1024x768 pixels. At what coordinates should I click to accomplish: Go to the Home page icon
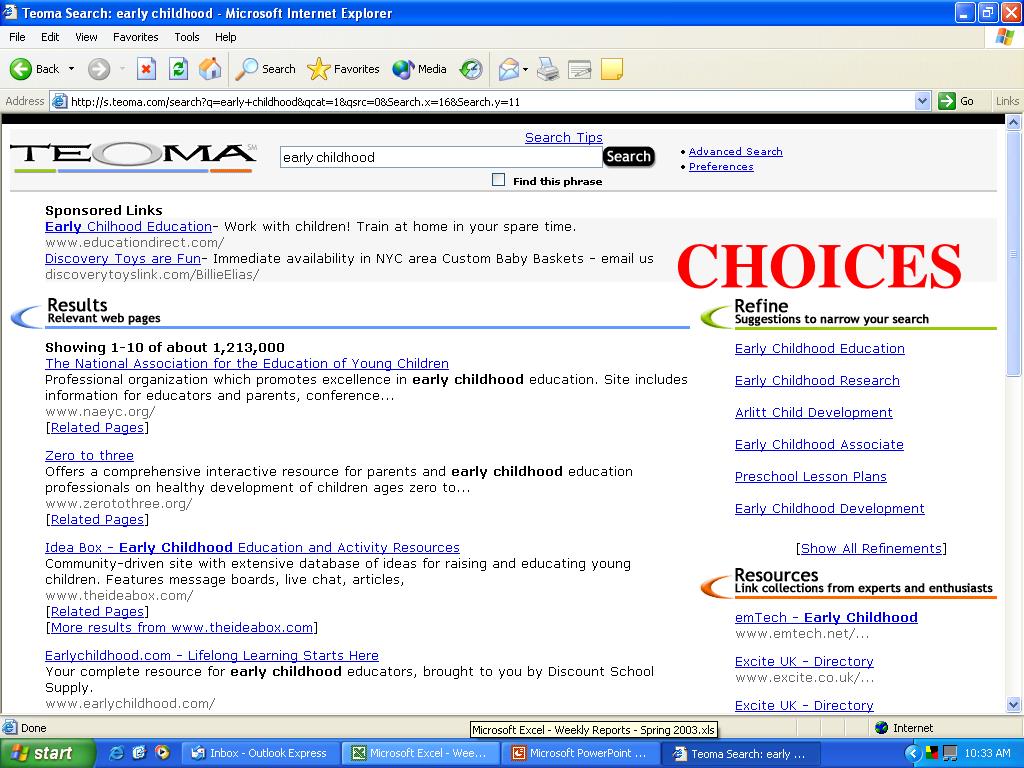tap(210, 69)
